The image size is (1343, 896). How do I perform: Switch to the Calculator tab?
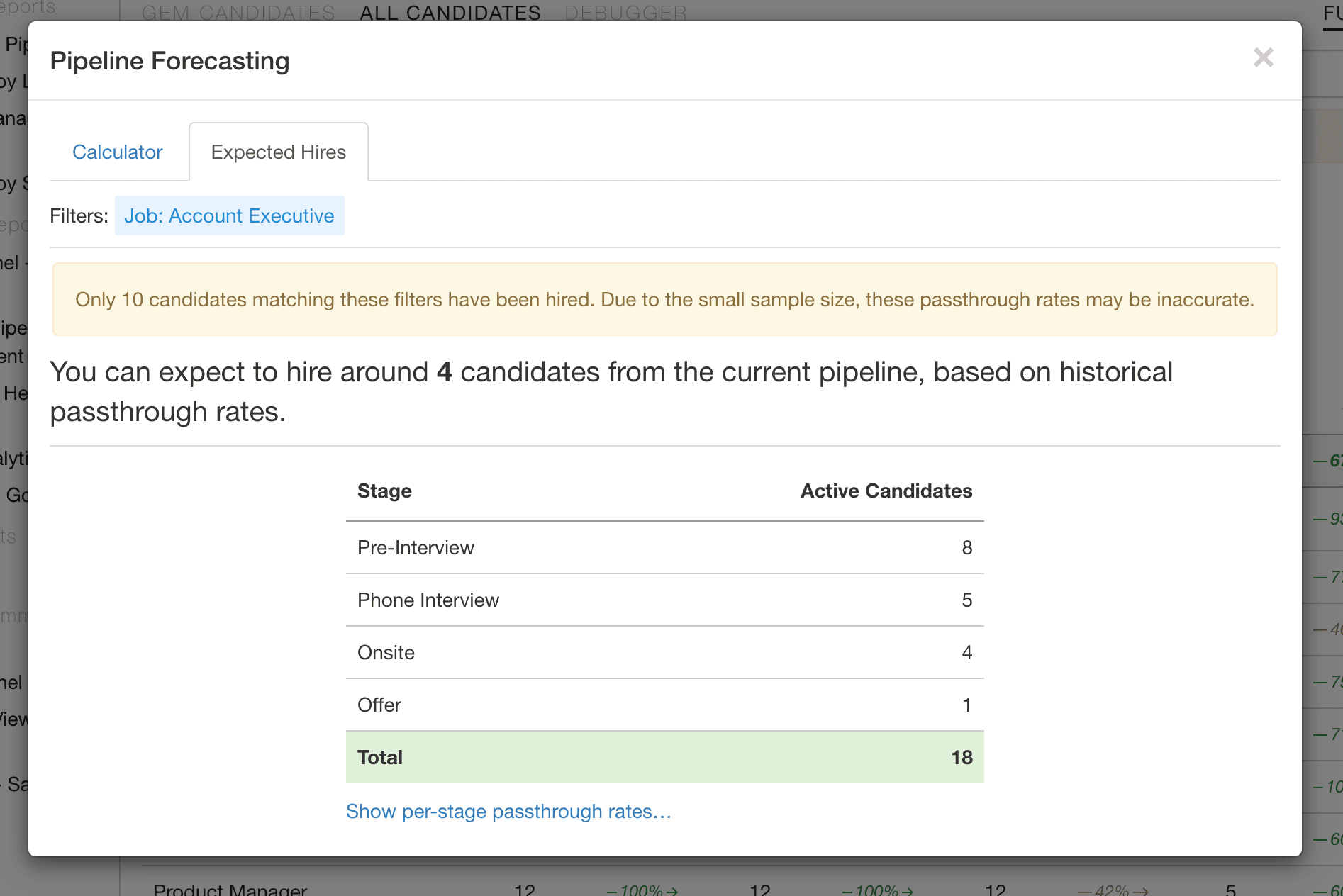click(x=118, y=152)
